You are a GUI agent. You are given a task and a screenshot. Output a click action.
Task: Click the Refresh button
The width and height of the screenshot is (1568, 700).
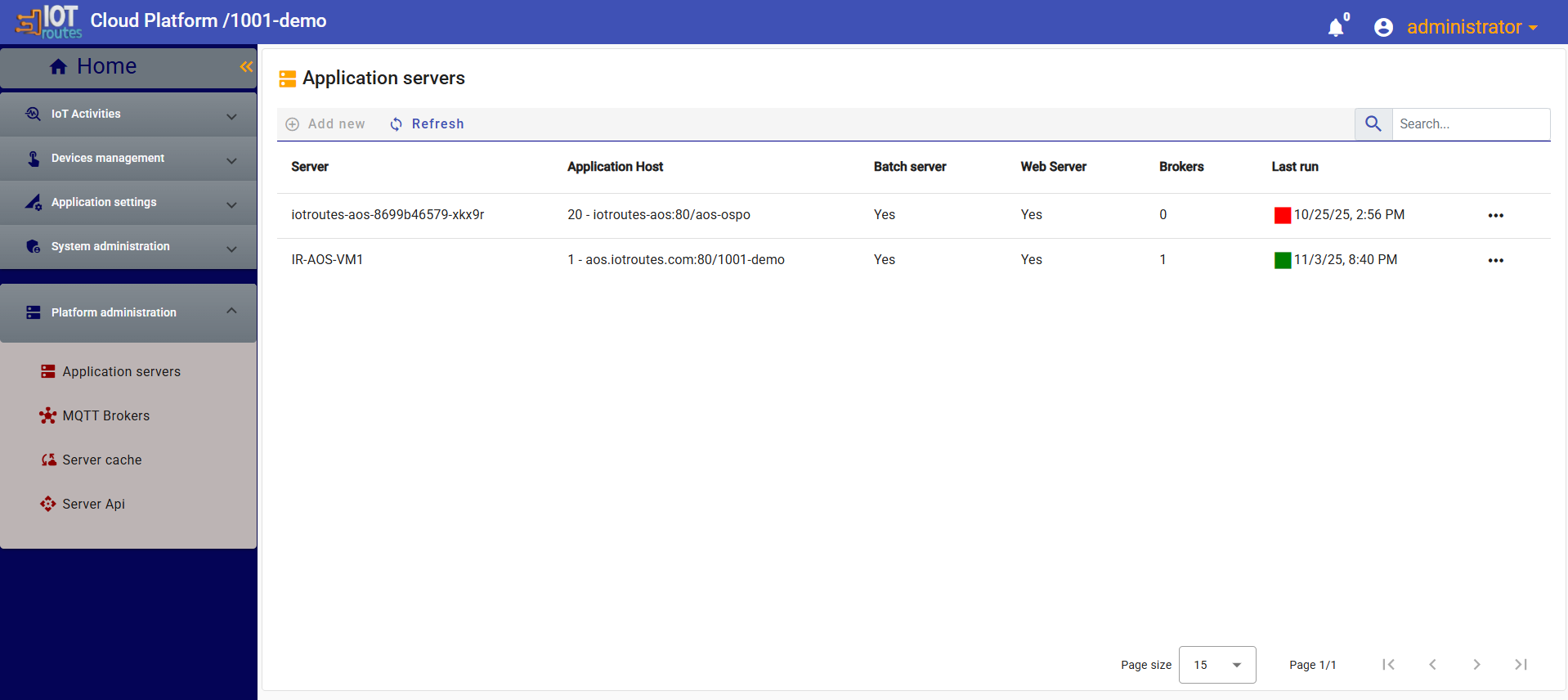pyautogui.click(x=427, y=123)
